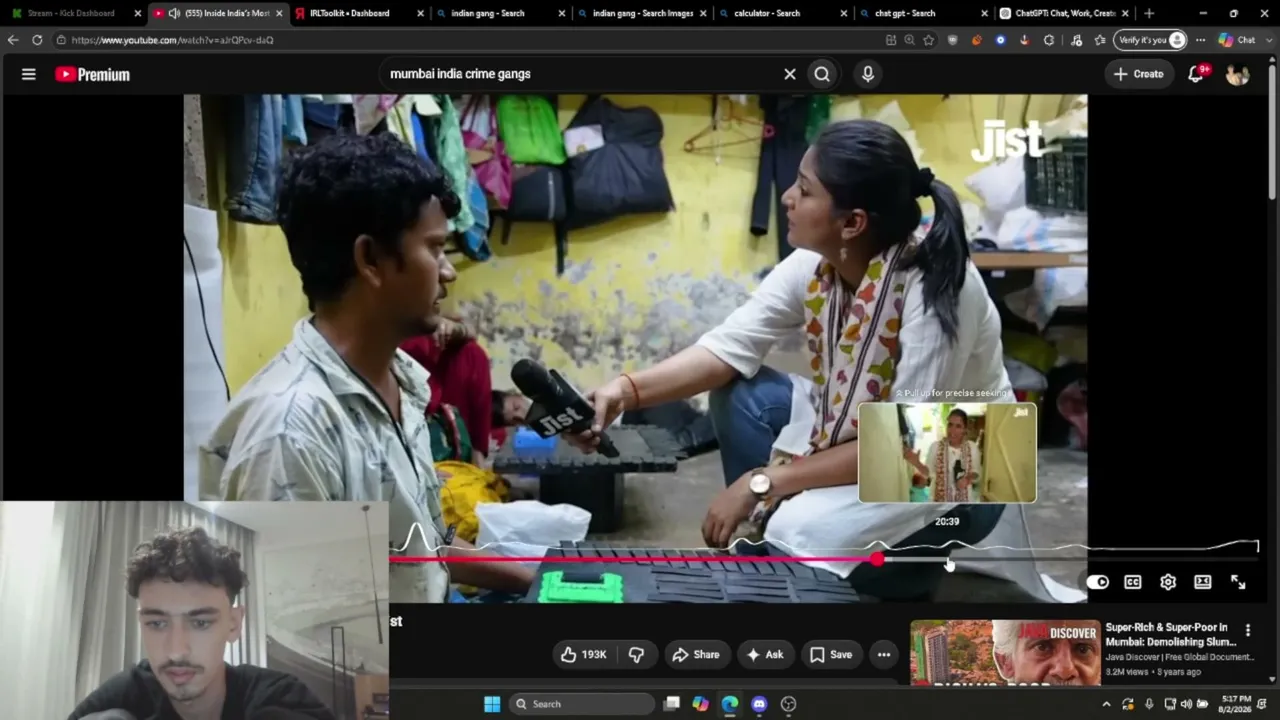Focus the browser address bar URL
The image size is (1280, 720).
tap(172, 40)
